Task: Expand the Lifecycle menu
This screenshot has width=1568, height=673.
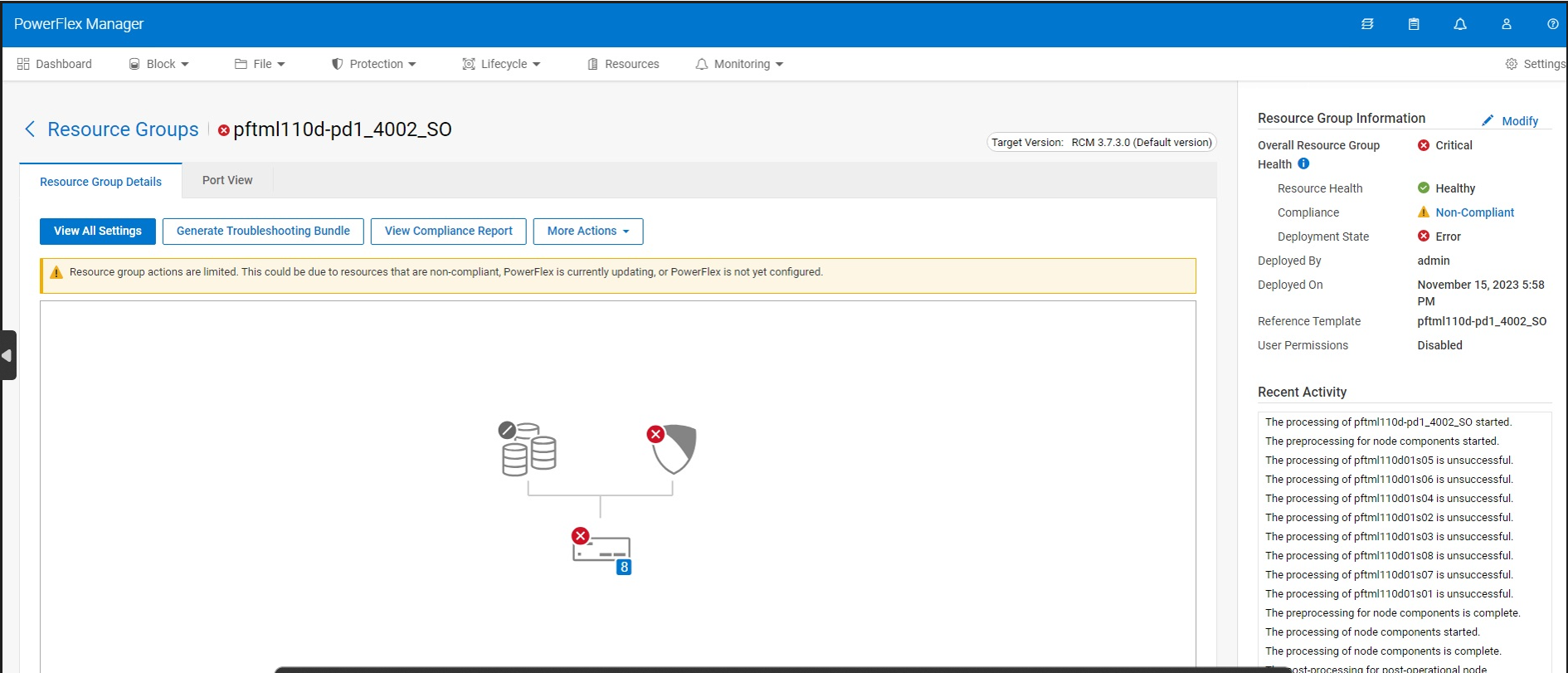Action: pos(502,64)
